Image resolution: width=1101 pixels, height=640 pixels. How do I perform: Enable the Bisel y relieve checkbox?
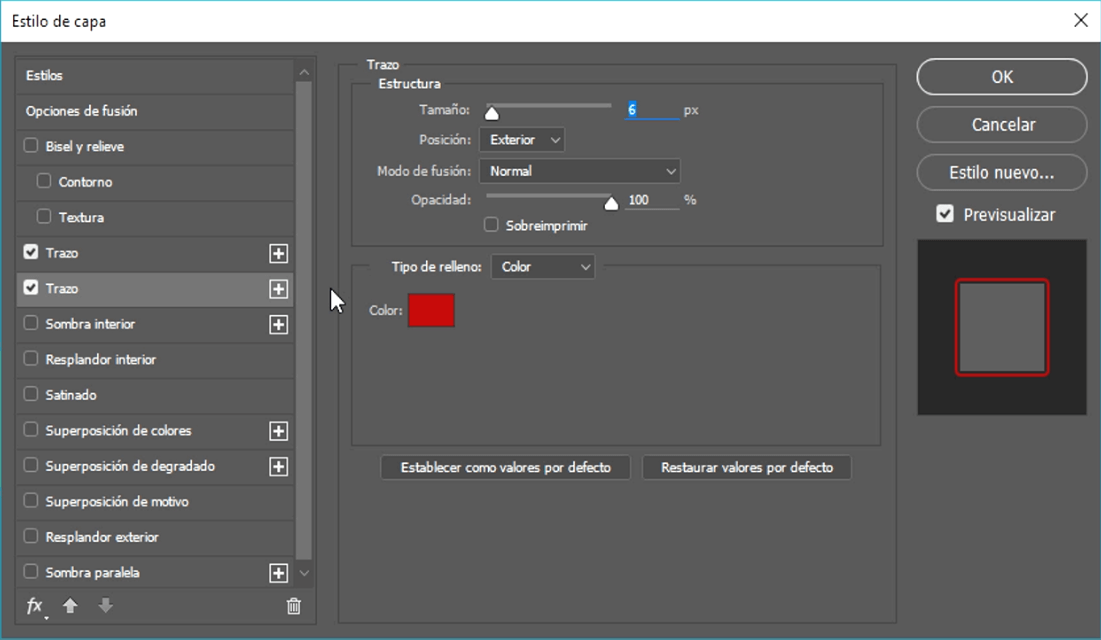tap(31, 145)
